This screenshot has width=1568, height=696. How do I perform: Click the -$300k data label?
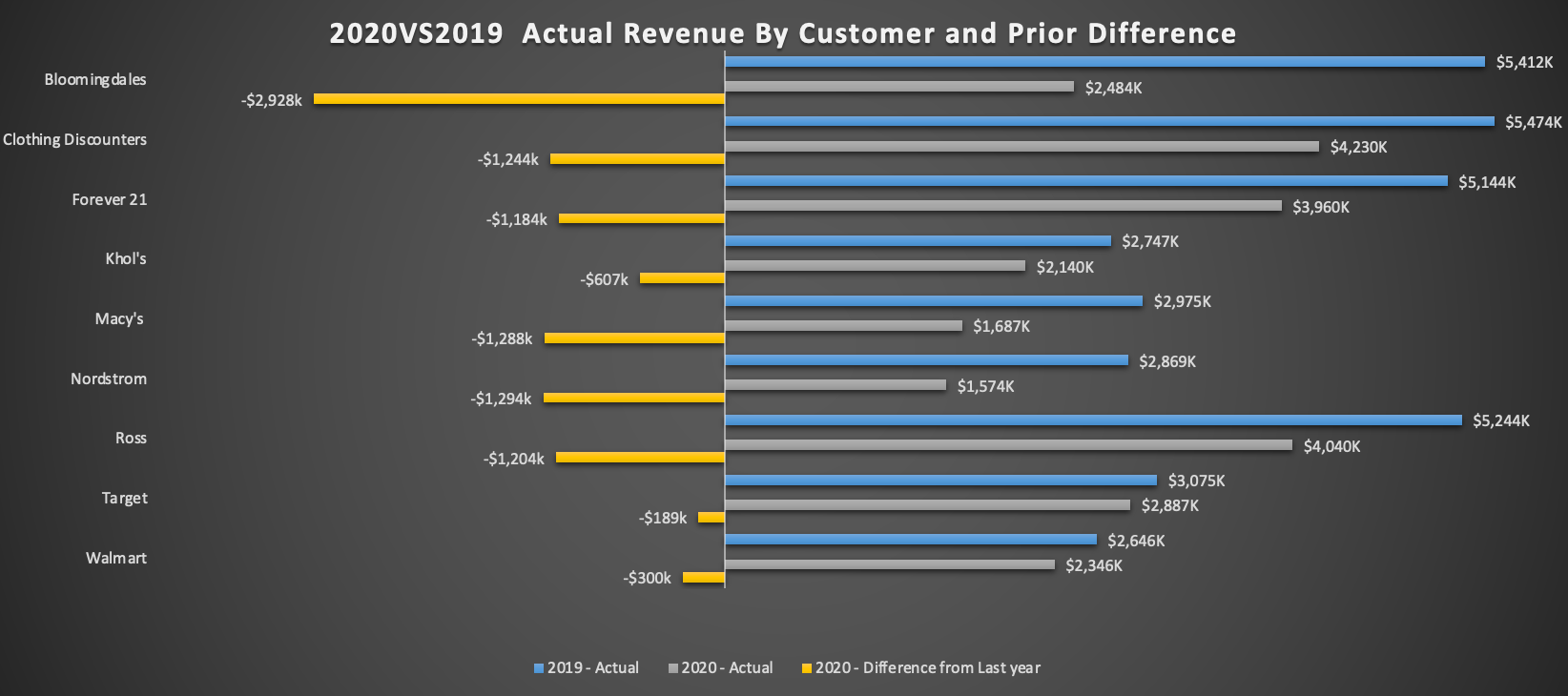[x=648, y=578]
